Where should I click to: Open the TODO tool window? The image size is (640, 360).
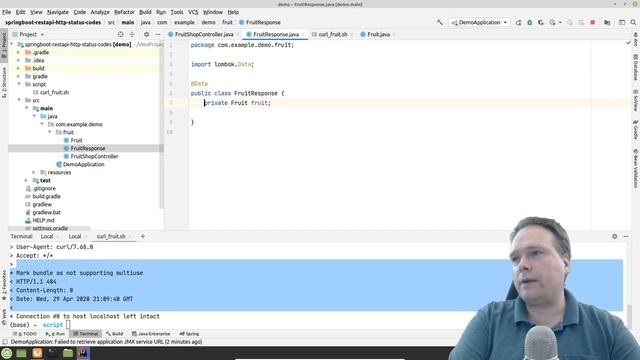click(25, 334)
